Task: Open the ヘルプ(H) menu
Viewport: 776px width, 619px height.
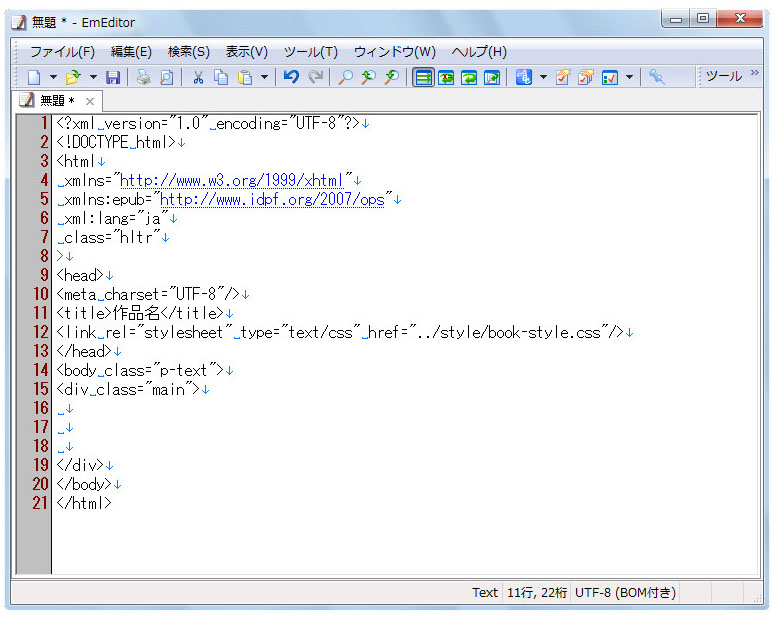Action: tap(479, 51)
